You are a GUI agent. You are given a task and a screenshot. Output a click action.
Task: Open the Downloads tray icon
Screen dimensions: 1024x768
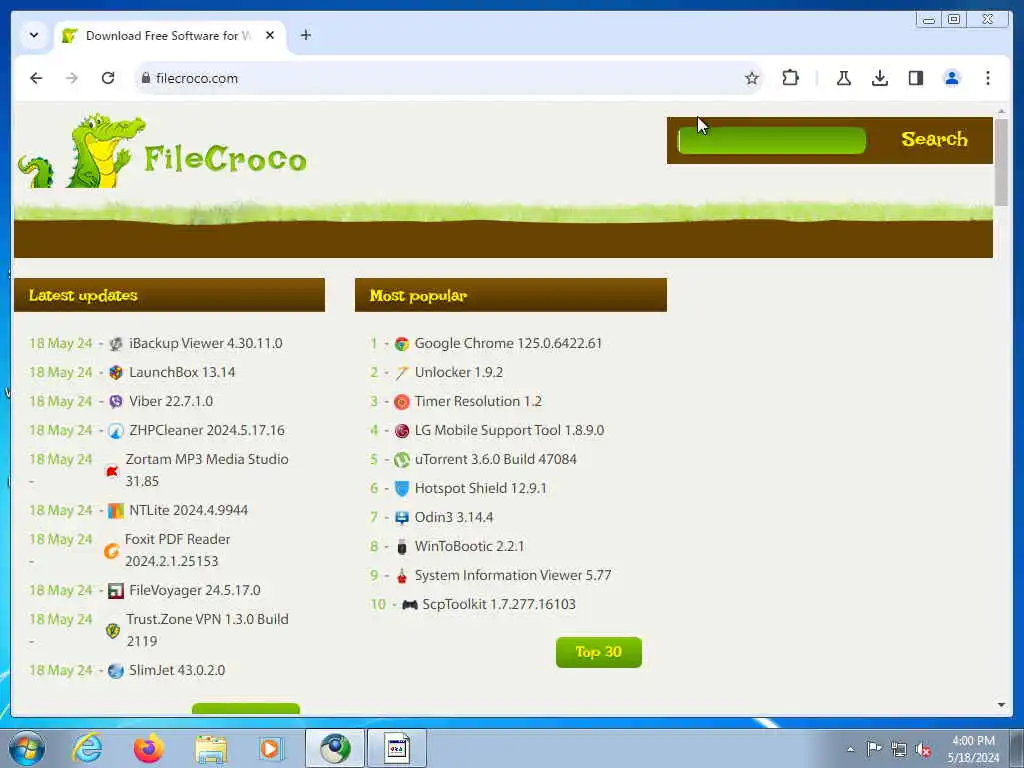[x=880, y=78]
